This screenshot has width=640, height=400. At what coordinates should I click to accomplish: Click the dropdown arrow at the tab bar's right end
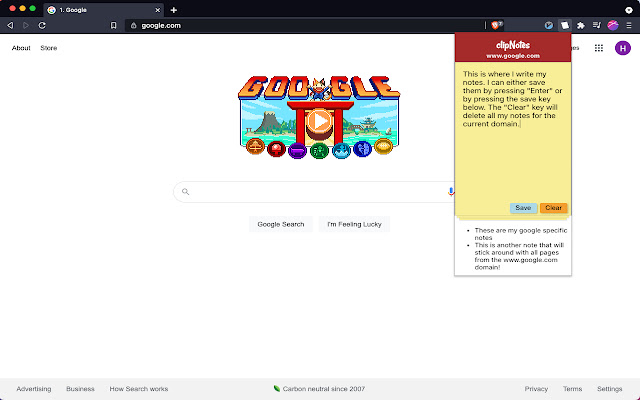click(629, 10)
